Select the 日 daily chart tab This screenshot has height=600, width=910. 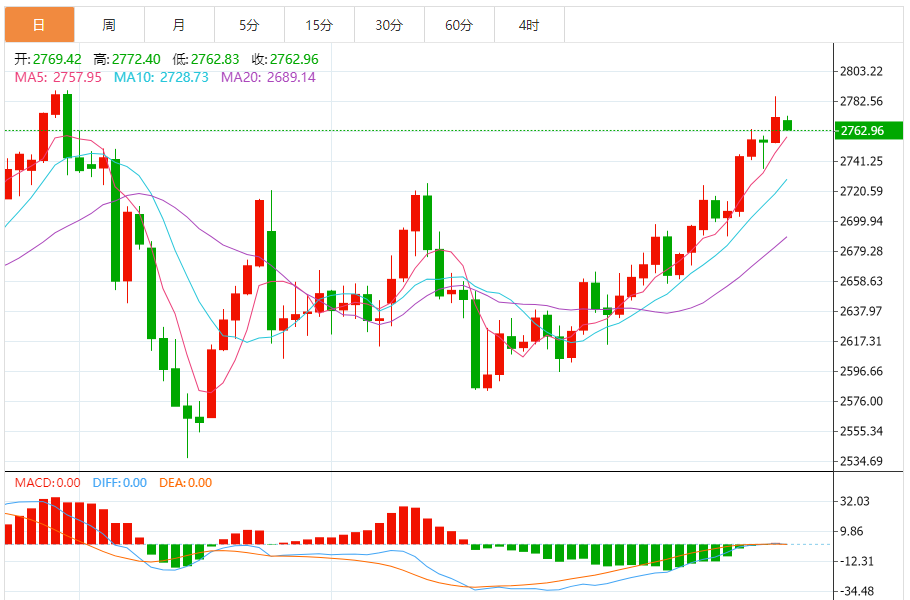pyautogui.click(x=39, y=25)
